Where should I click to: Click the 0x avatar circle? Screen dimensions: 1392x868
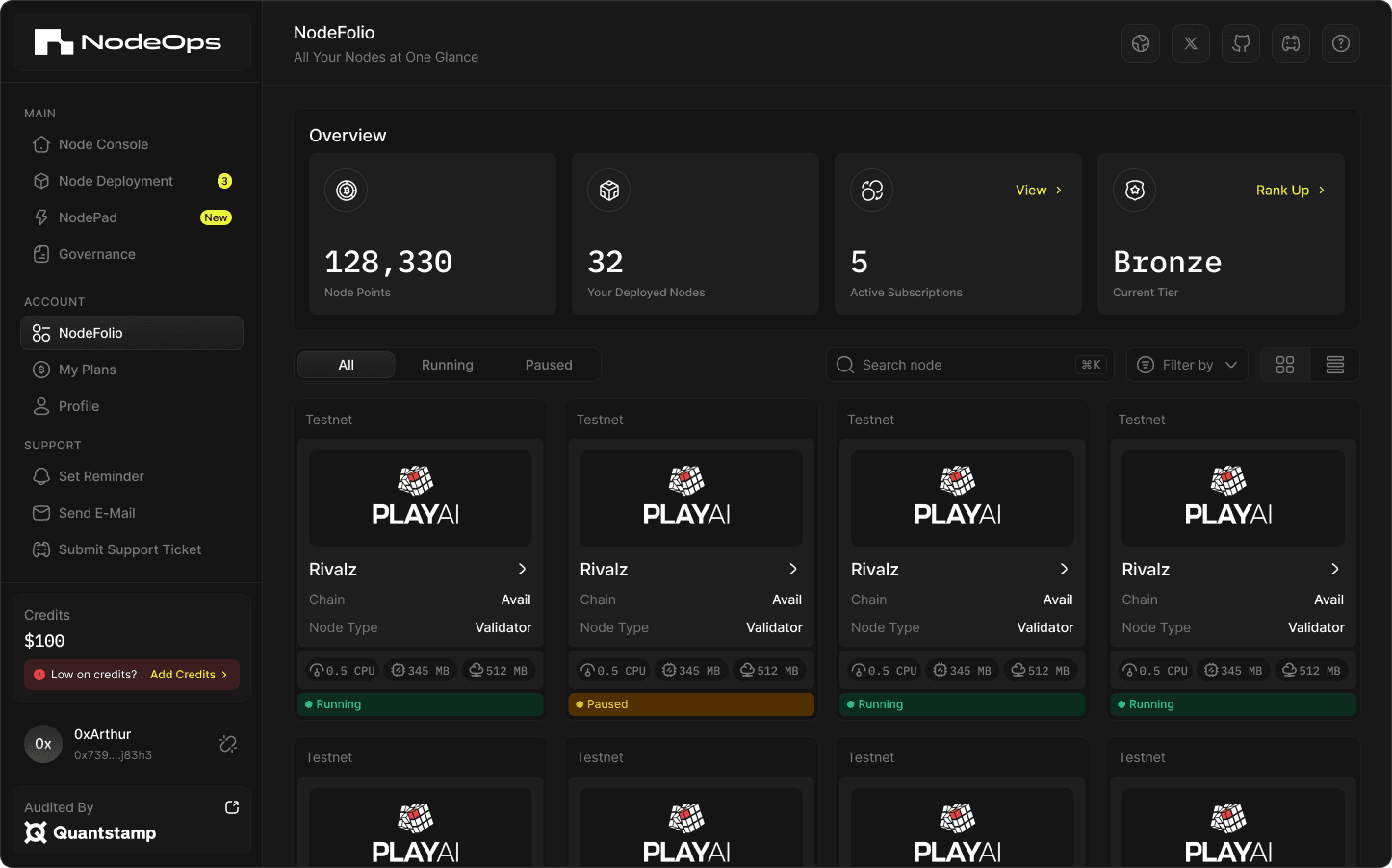(43, 744)
